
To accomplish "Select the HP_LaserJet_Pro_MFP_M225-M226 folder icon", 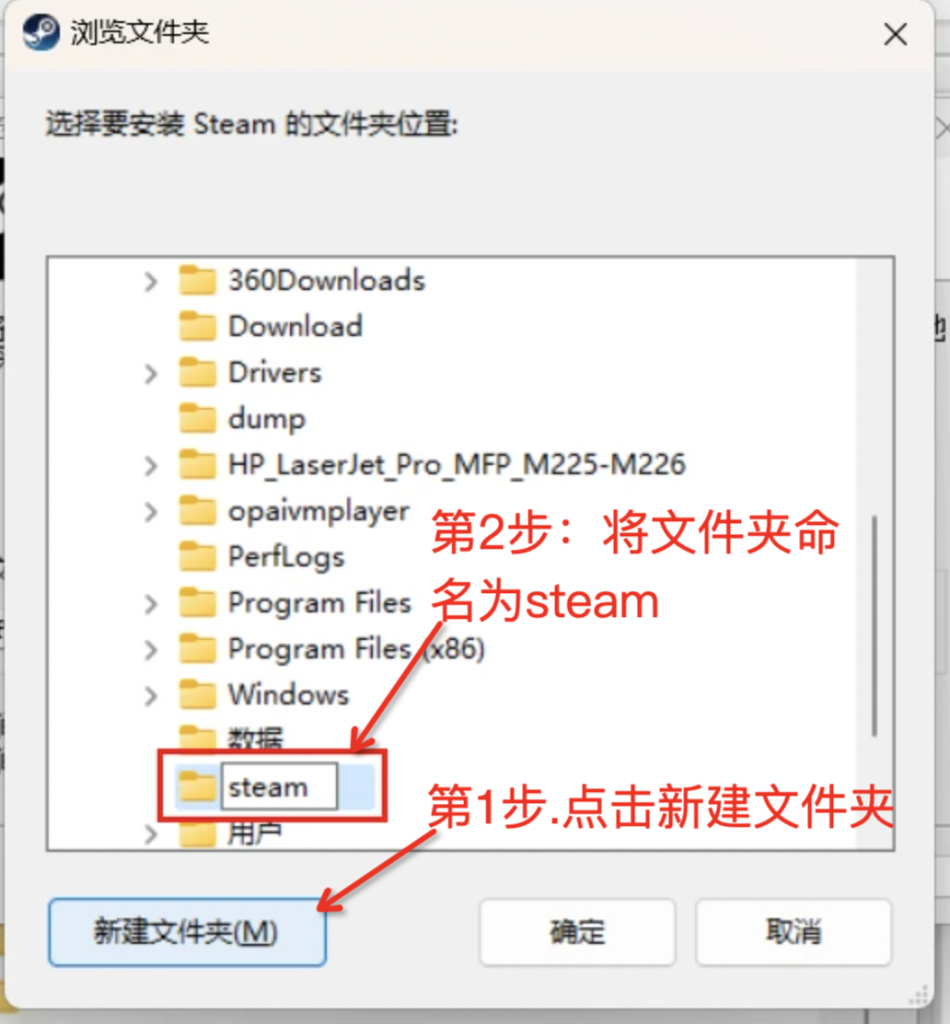I will click(197, 464).
